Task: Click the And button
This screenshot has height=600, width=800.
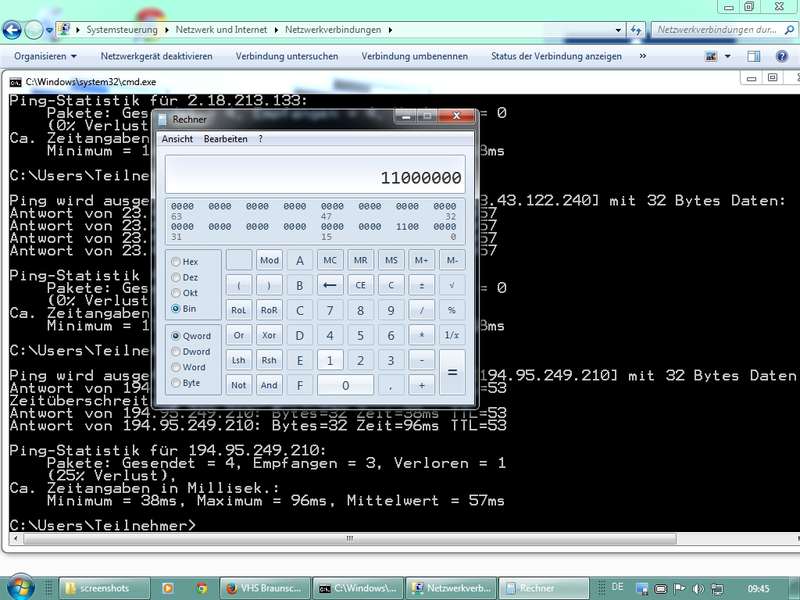Action: click(269, 385)
